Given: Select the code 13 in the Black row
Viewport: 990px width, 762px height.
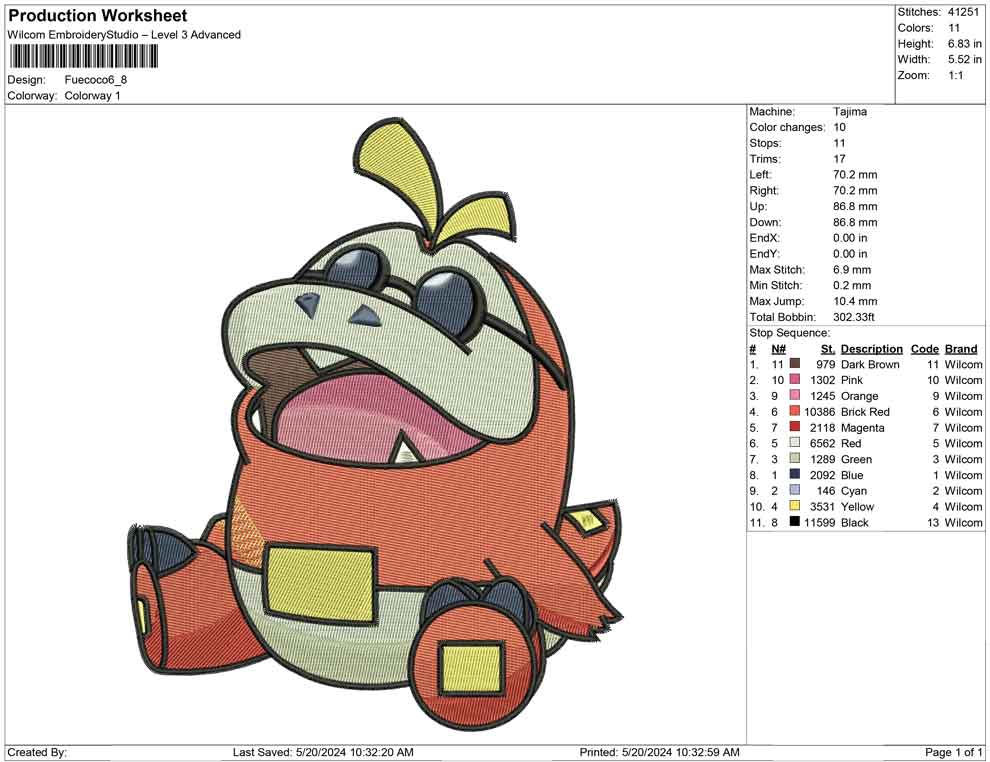Looking at the screenshot, I should click(x=933, y=522).
